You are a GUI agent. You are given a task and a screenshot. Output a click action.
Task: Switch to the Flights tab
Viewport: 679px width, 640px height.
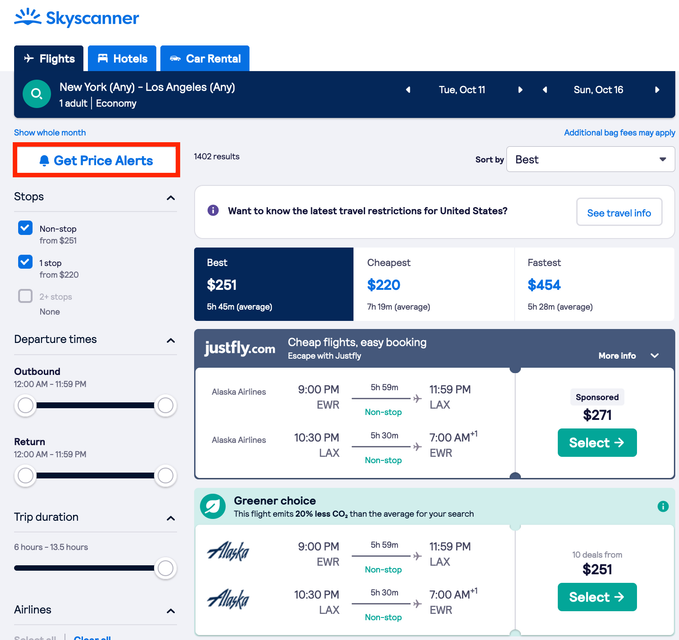click(48, 58)
